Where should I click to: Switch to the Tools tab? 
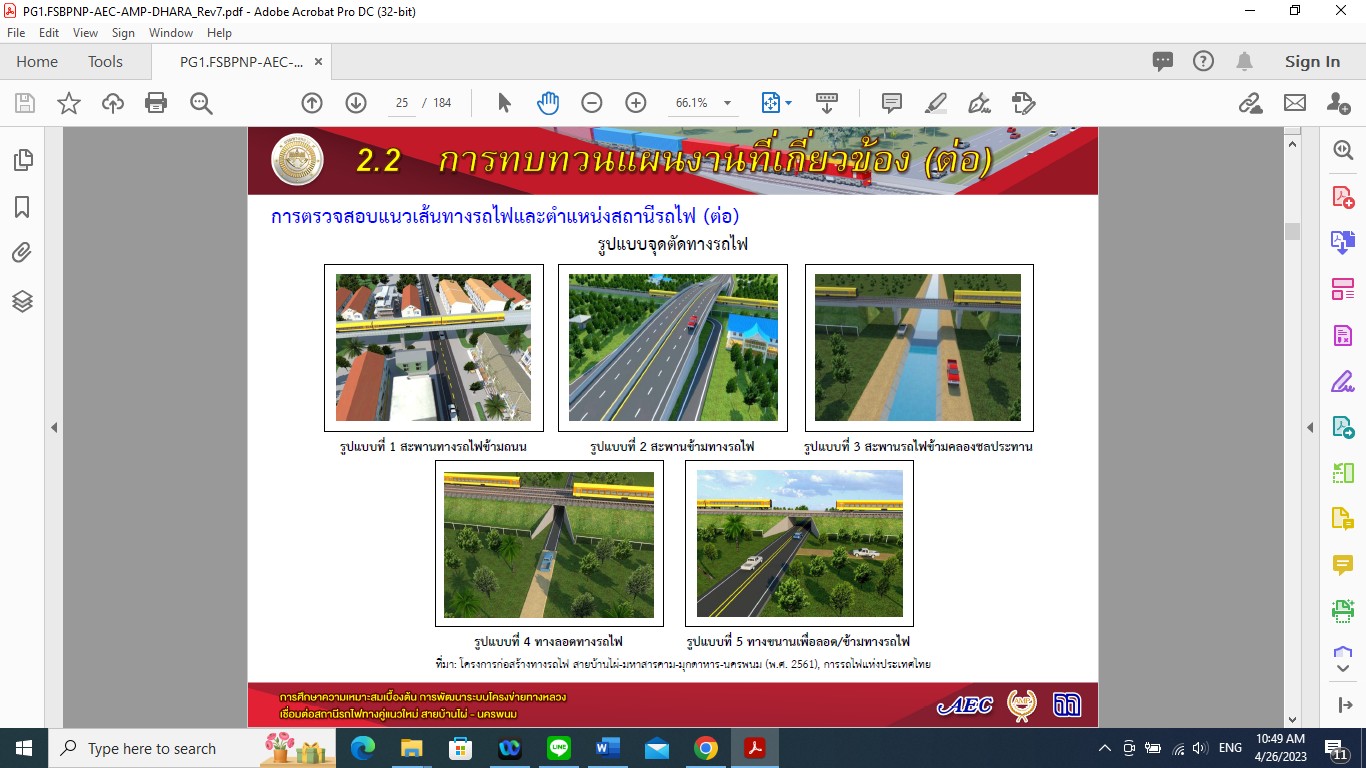click(x=105, y=62)
